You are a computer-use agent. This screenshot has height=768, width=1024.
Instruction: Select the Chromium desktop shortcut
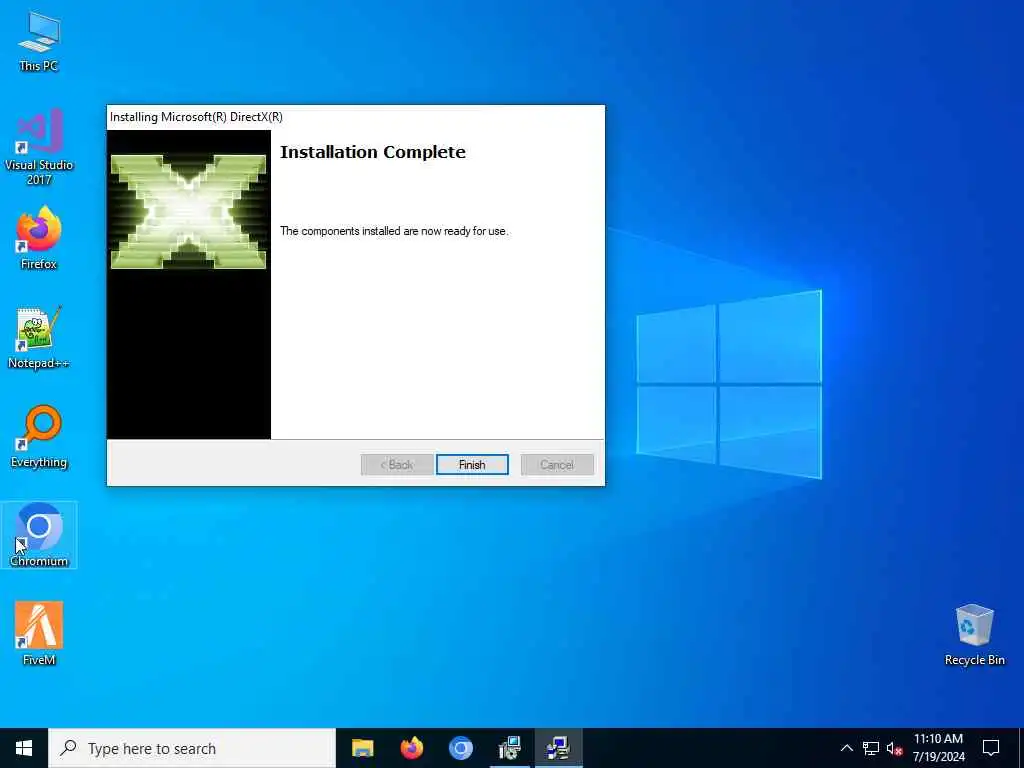pos(39,535)
